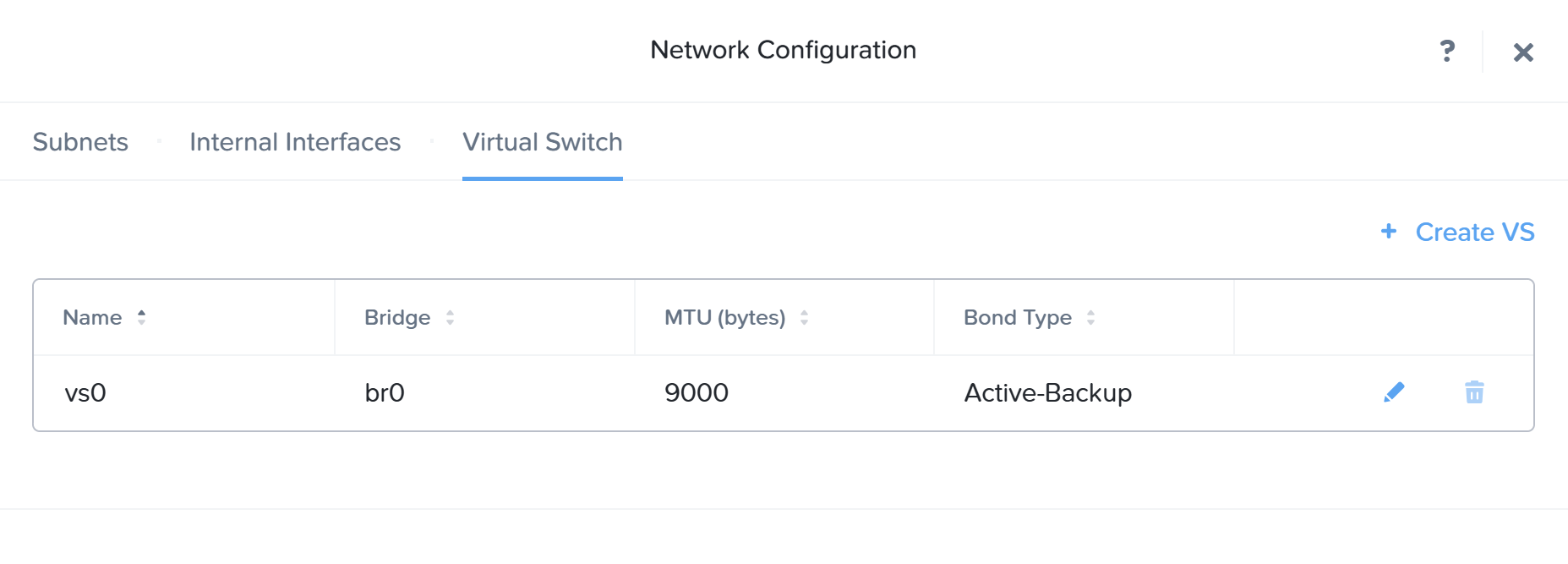Viewport: 1568px width, 564px height.
Task: Select the Virtual Switch tab
Action: (x=542, y=141)
